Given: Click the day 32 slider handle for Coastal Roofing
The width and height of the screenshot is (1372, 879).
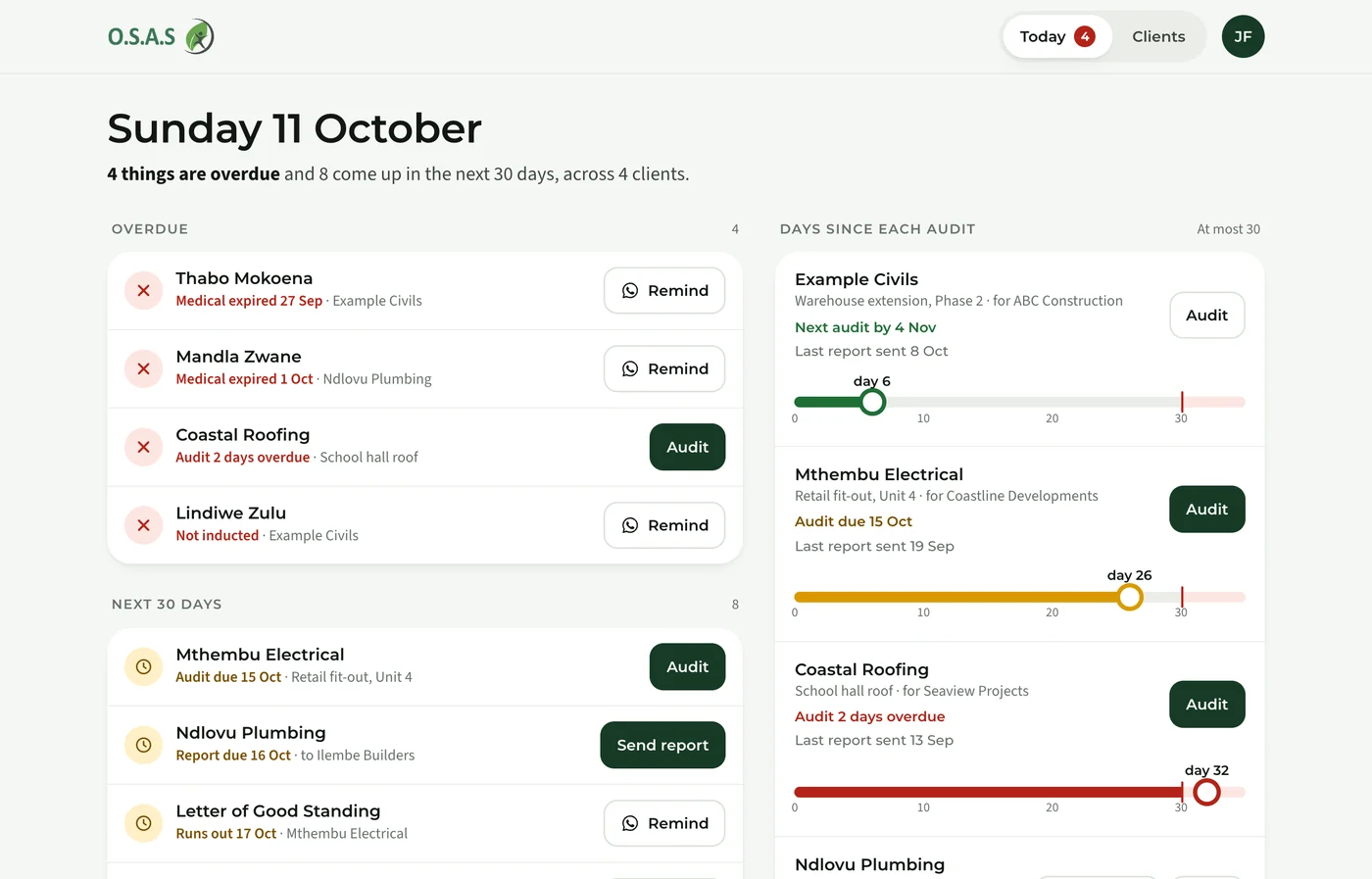Looking at the screenshot, I should point(1206,792).
